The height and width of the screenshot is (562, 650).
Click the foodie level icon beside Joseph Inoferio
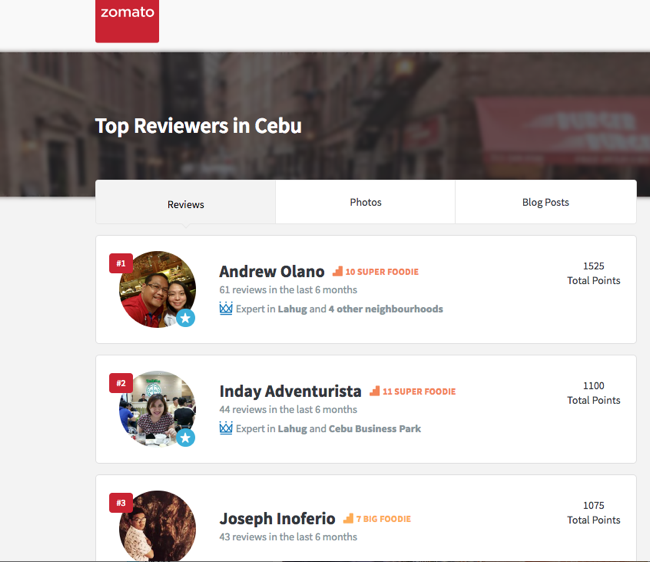(x=348, y=518)
